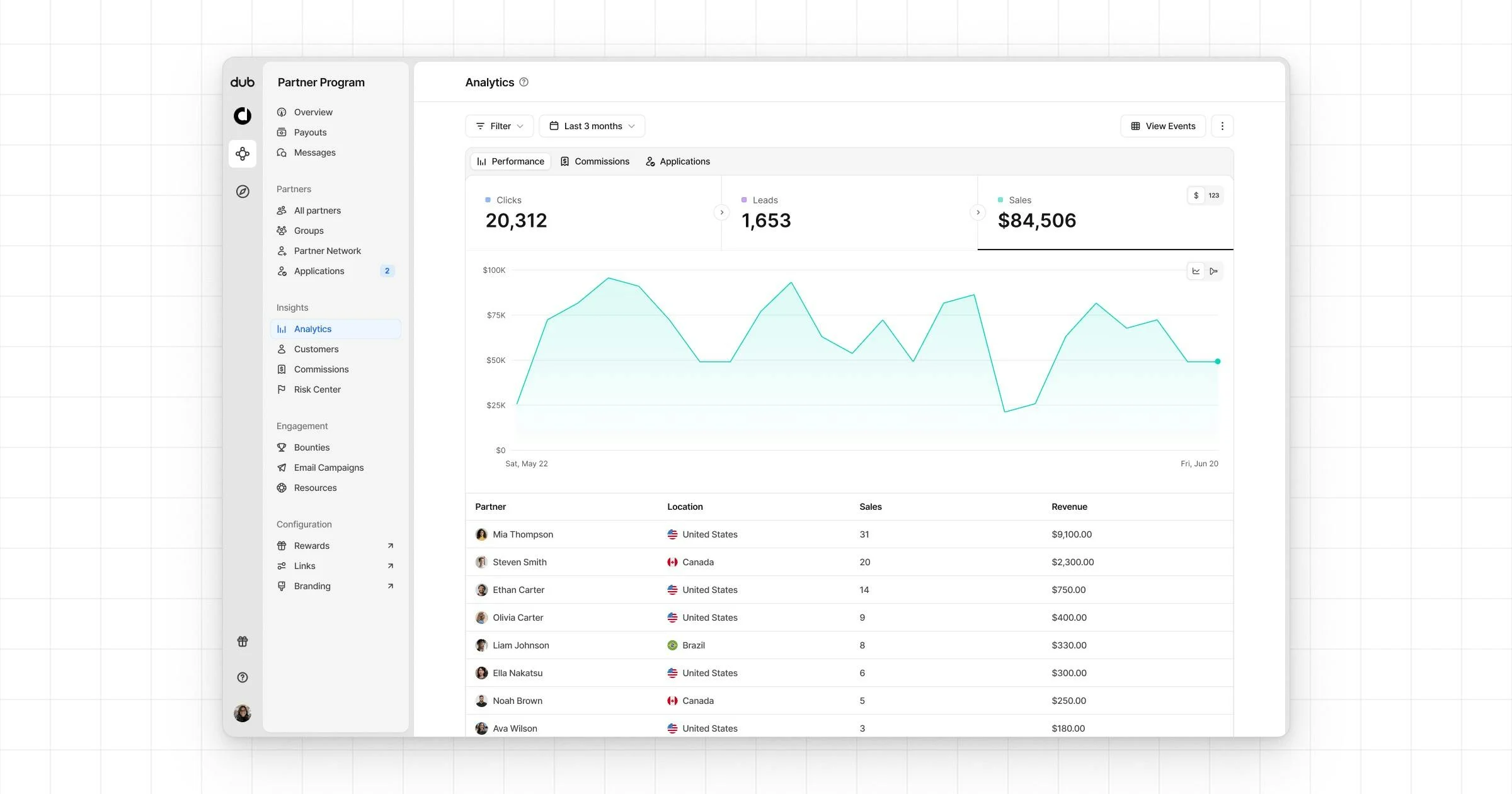Select the Clicks metric card
This screenshot has width=1512, height=794.
pos(593,213)
